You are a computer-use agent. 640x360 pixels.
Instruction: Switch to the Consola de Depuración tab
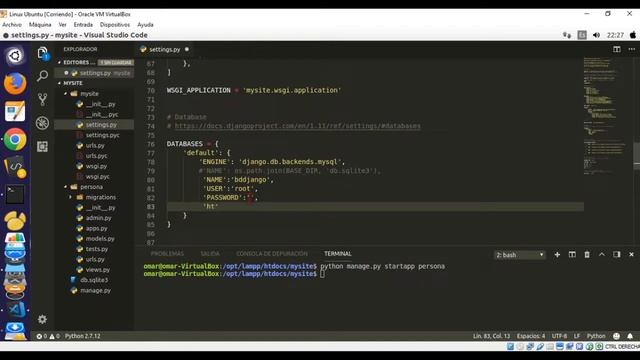pos(272,254)
